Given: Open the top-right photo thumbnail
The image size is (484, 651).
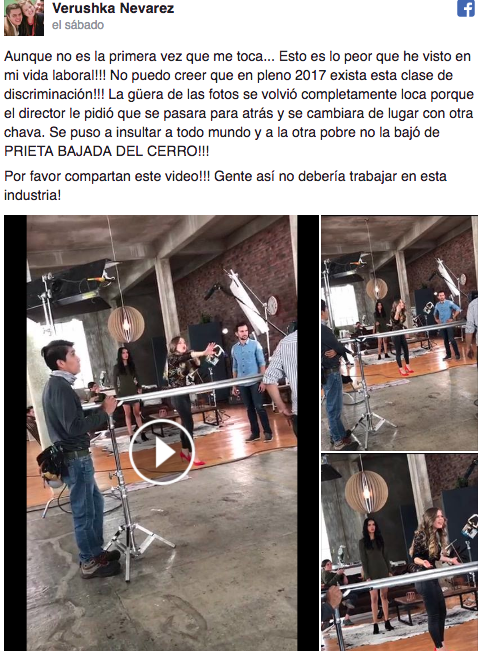Looking at the screenshot, I should 399,333.
